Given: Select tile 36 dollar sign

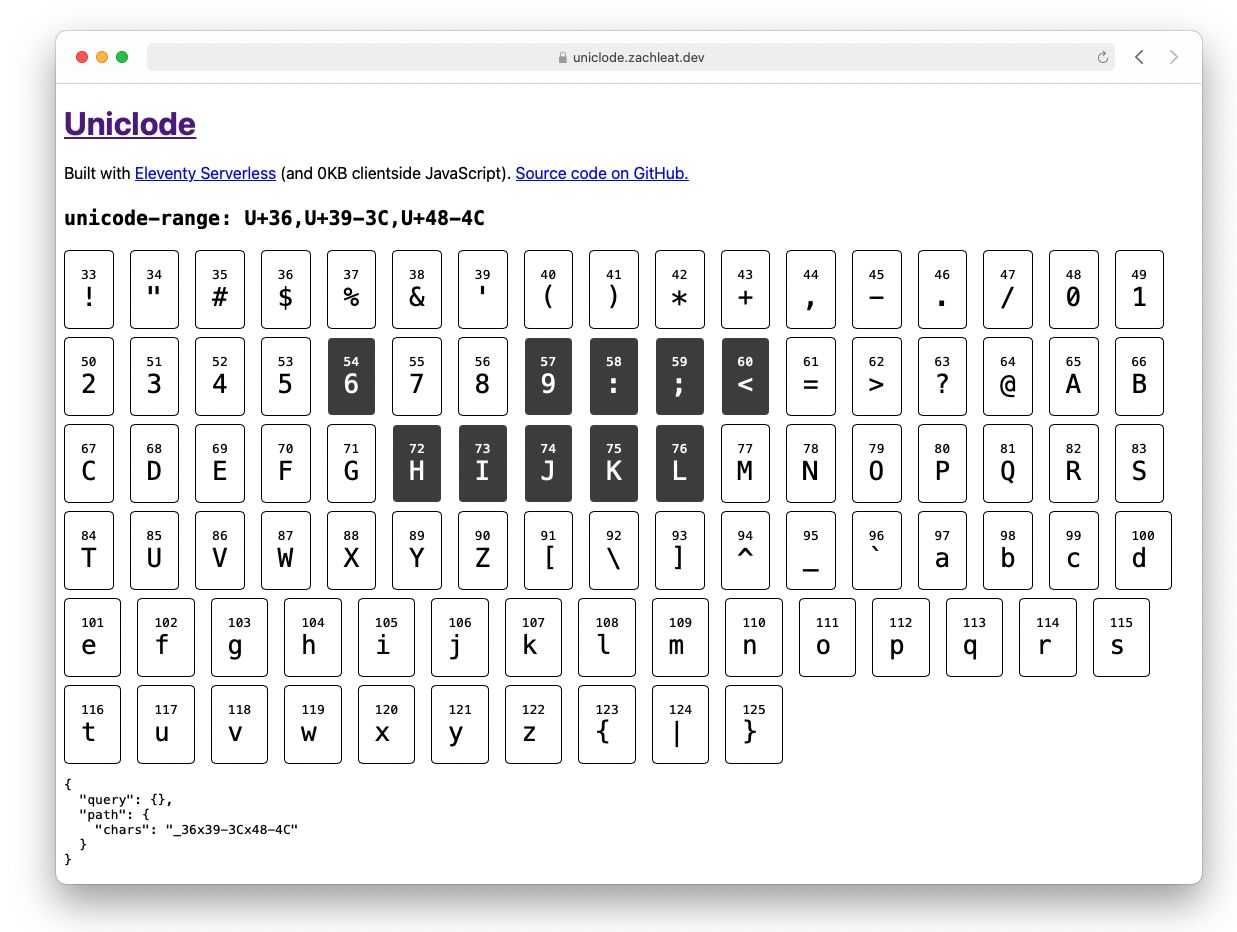Looking at the screenshot, I should coord(286,289).
